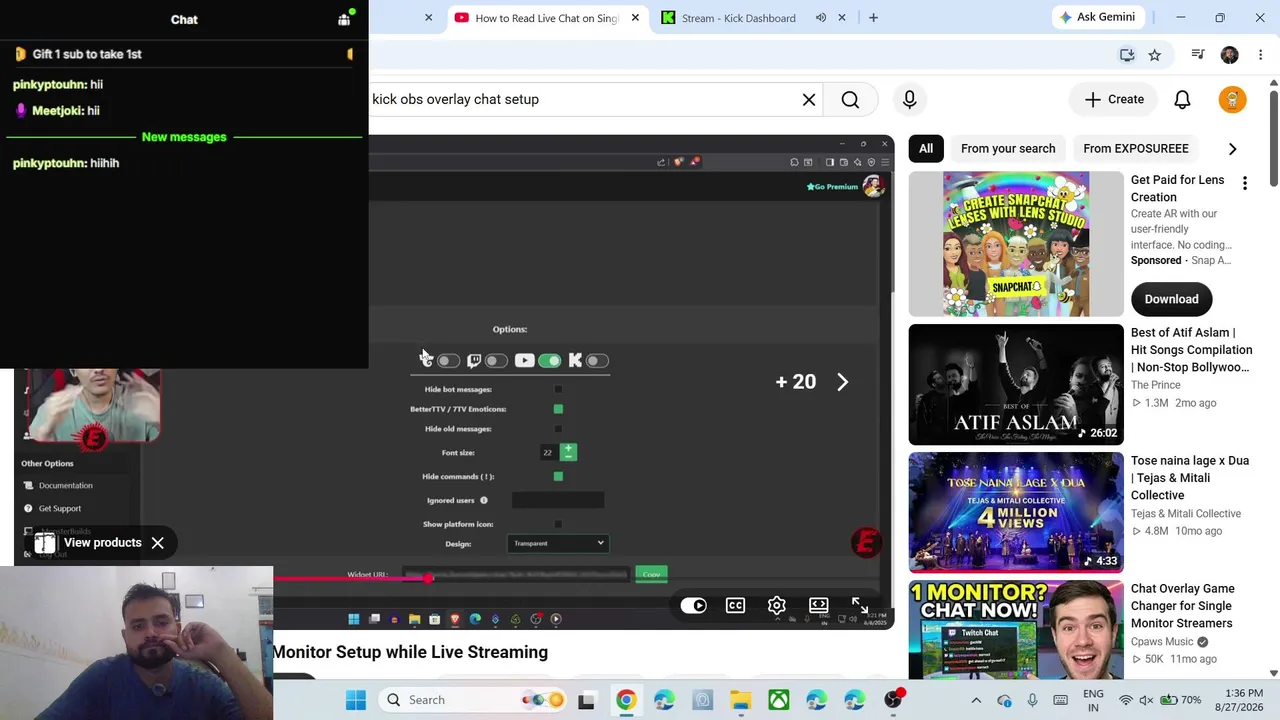The width and height of the screenshot is (1280, 720).
Task: Open the Chrome profile avatar
Action: 1229,55
